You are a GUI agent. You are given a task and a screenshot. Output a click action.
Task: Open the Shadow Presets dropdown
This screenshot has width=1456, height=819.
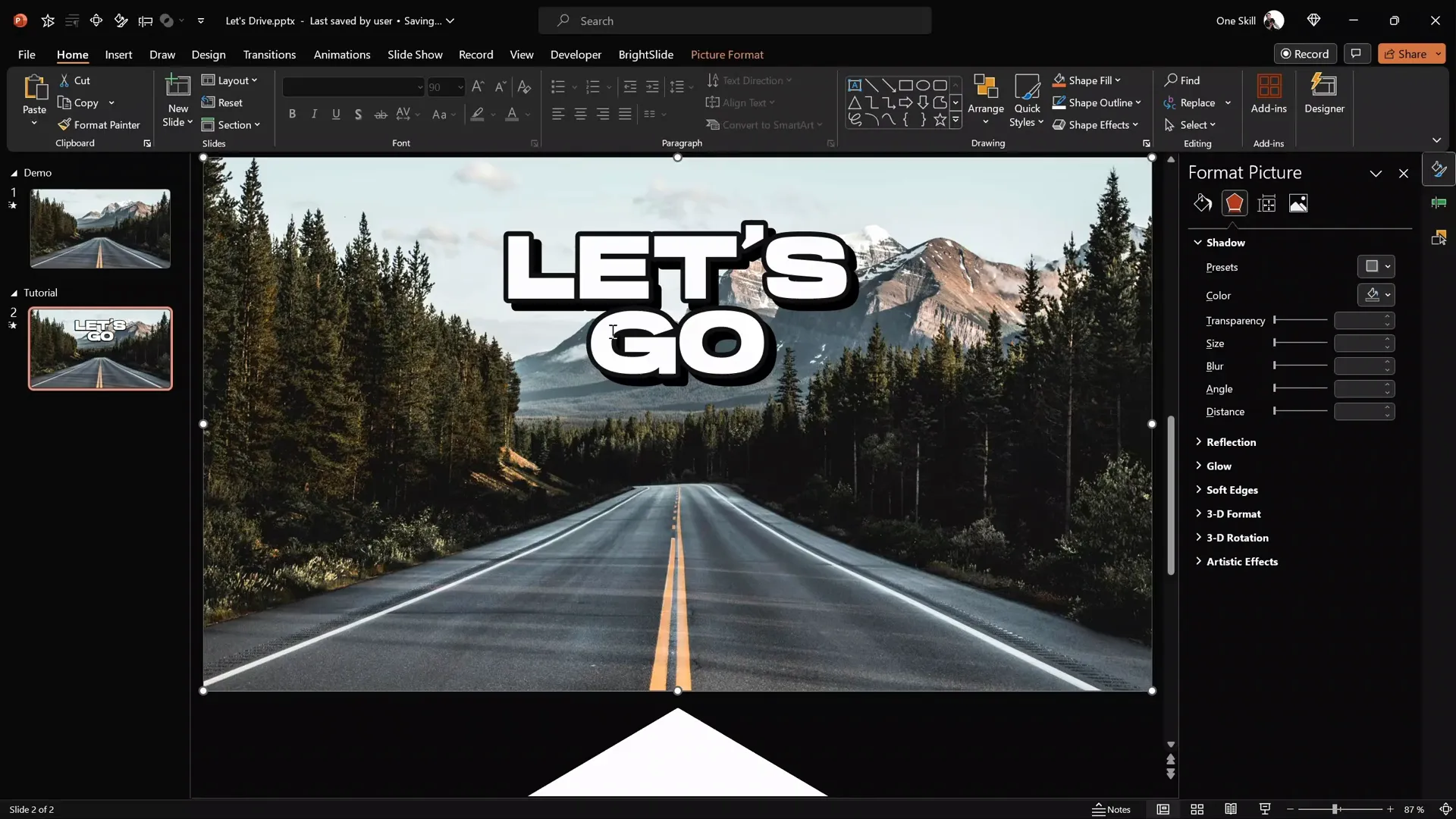click(1376, 266)
